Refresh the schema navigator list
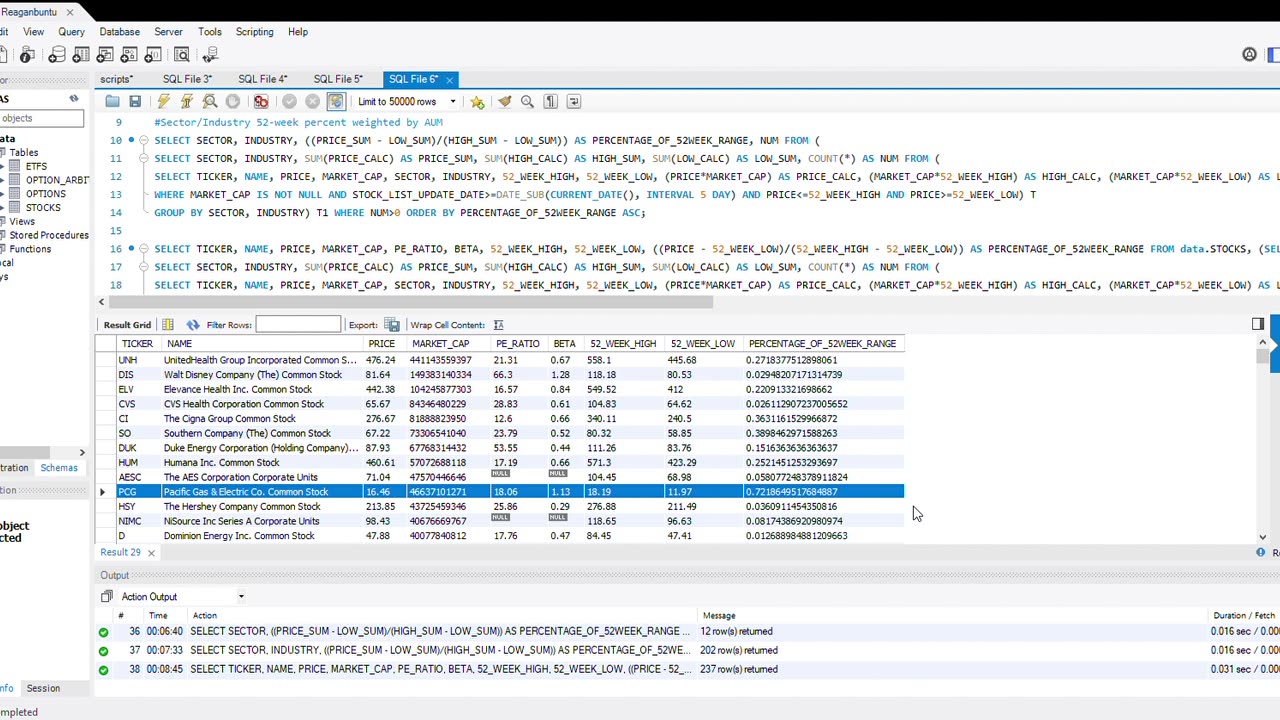 click(73, 98)
